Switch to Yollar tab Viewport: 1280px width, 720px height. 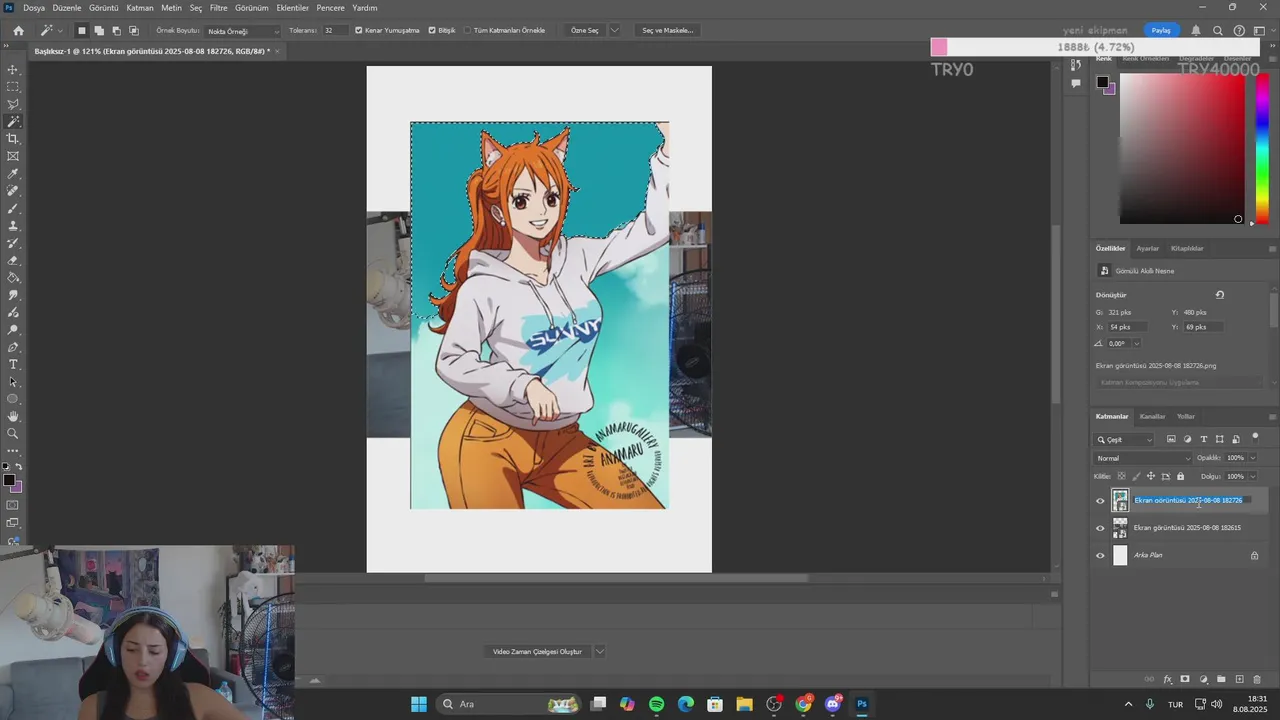[x=1186, y=416]
